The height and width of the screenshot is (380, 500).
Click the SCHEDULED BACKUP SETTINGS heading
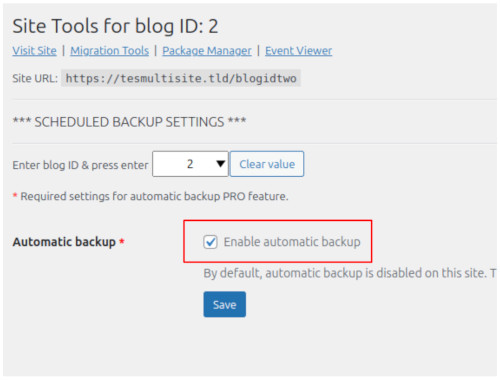[129, 122]
